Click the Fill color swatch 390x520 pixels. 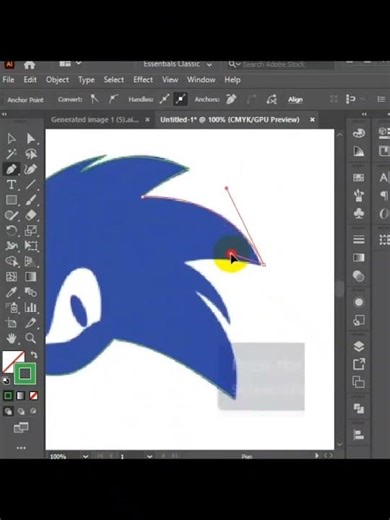11,360
